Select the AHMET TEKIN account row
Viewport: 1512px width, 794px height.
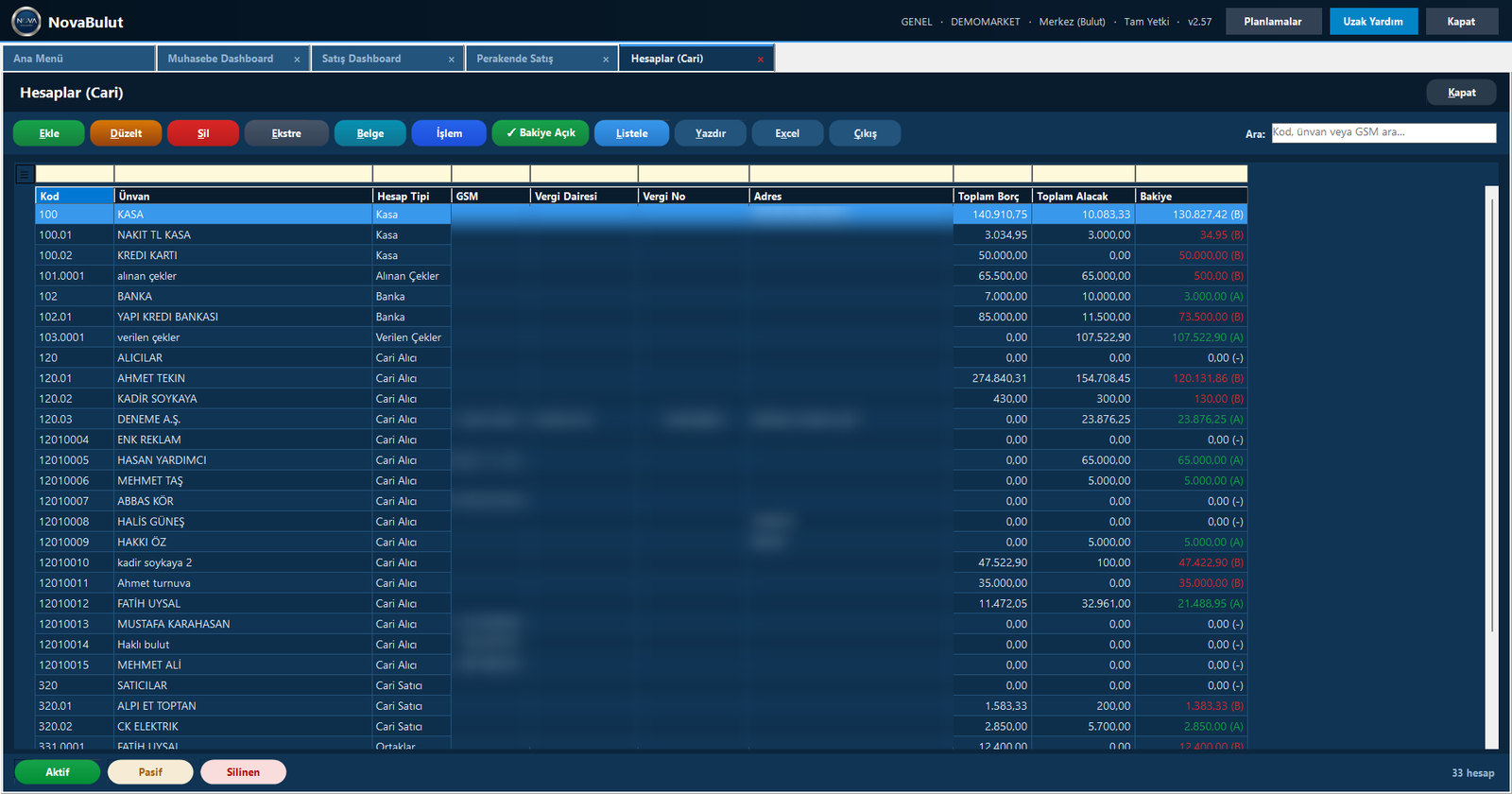point(641,378)
